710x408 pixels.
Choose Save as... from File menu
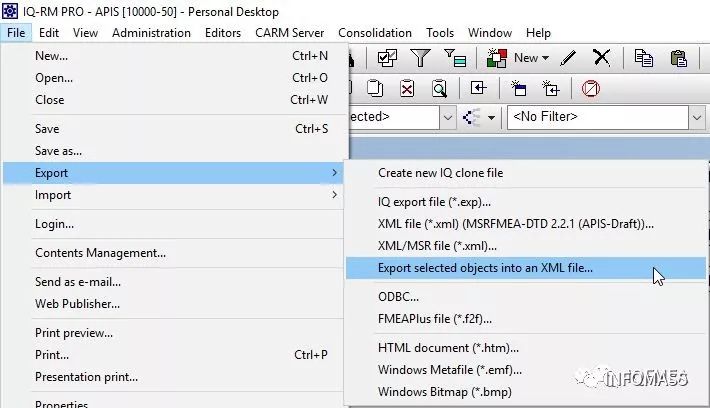175,151
